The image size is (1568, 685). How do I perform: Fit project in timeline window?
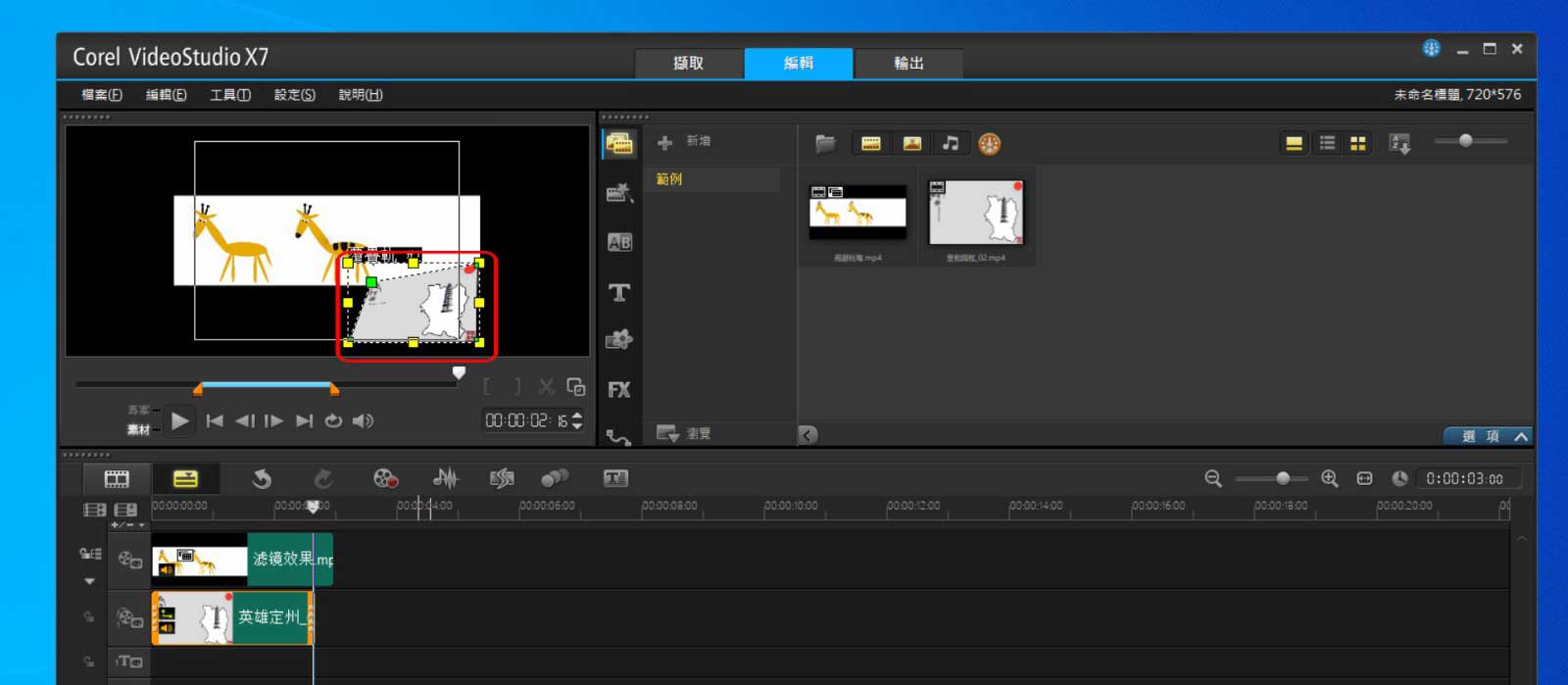1364,478
